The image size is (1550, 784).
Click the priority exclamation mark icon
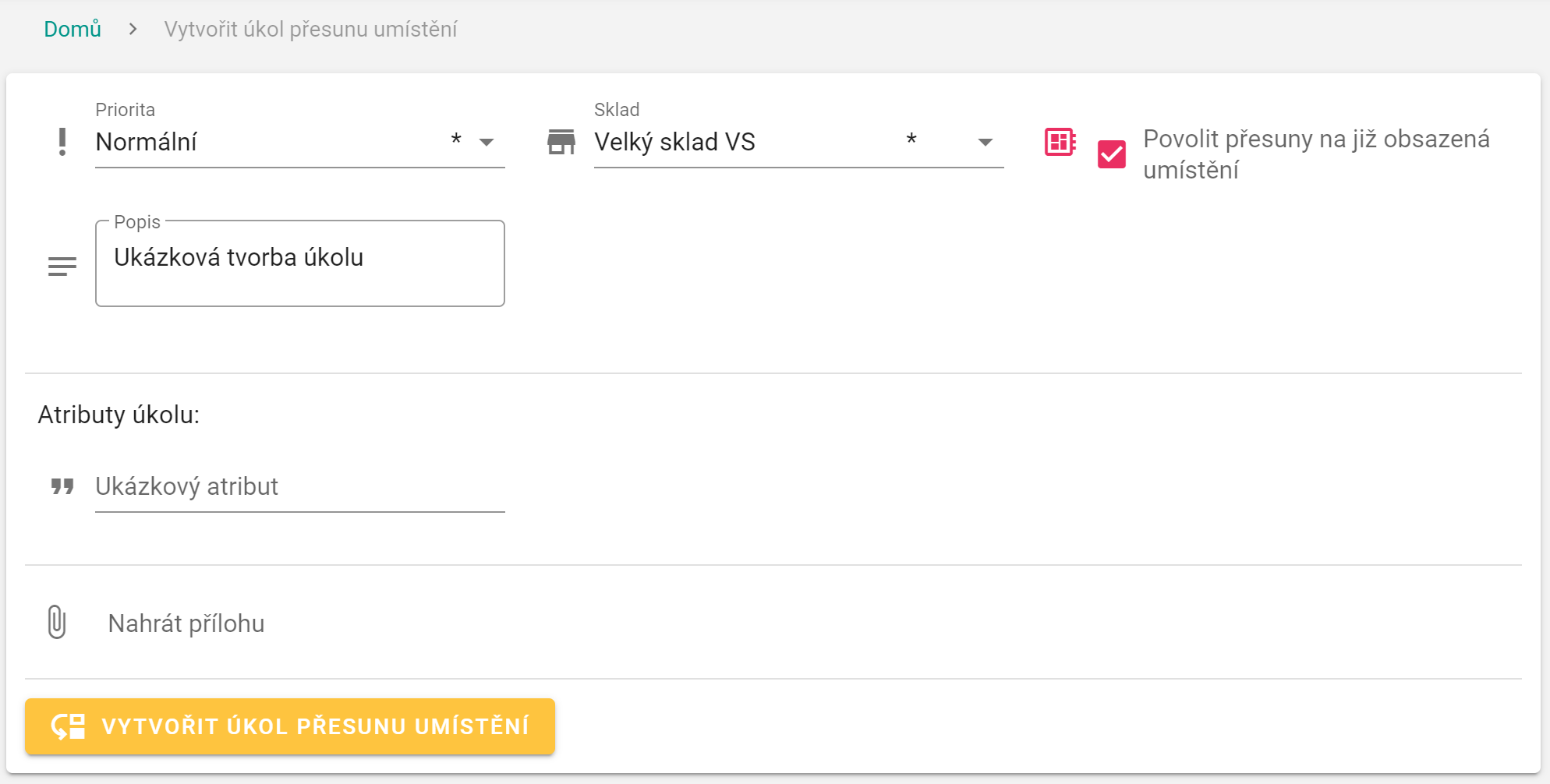point(62,142)
